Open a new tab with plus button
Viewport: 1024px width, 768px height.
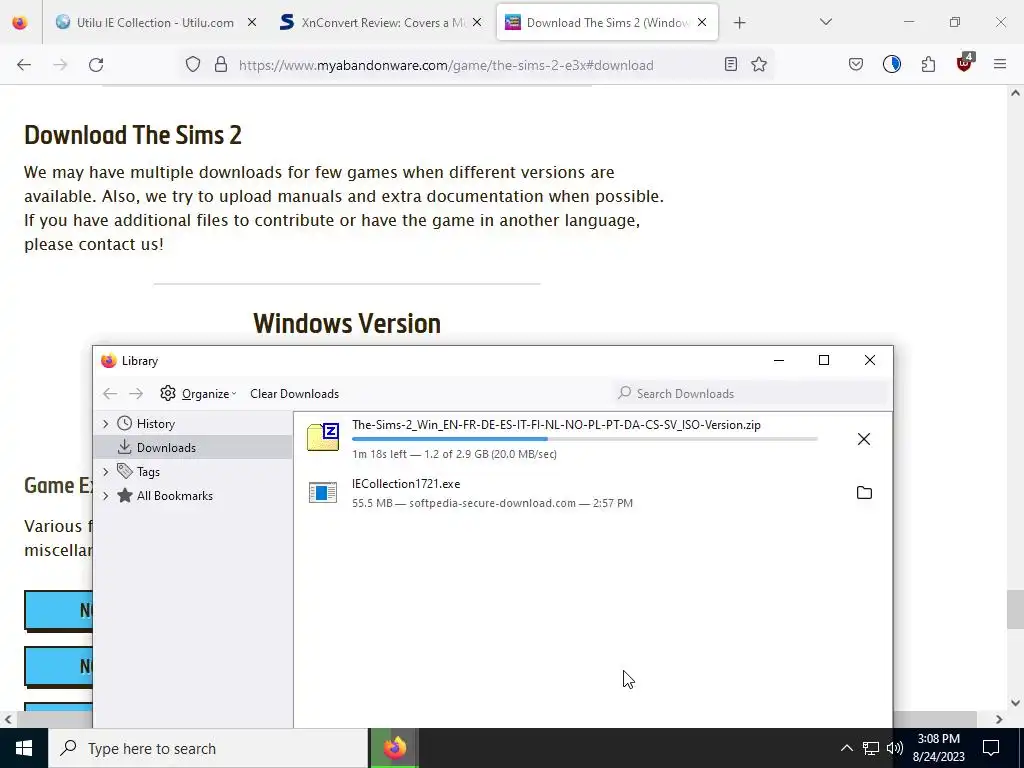[739, 23]
